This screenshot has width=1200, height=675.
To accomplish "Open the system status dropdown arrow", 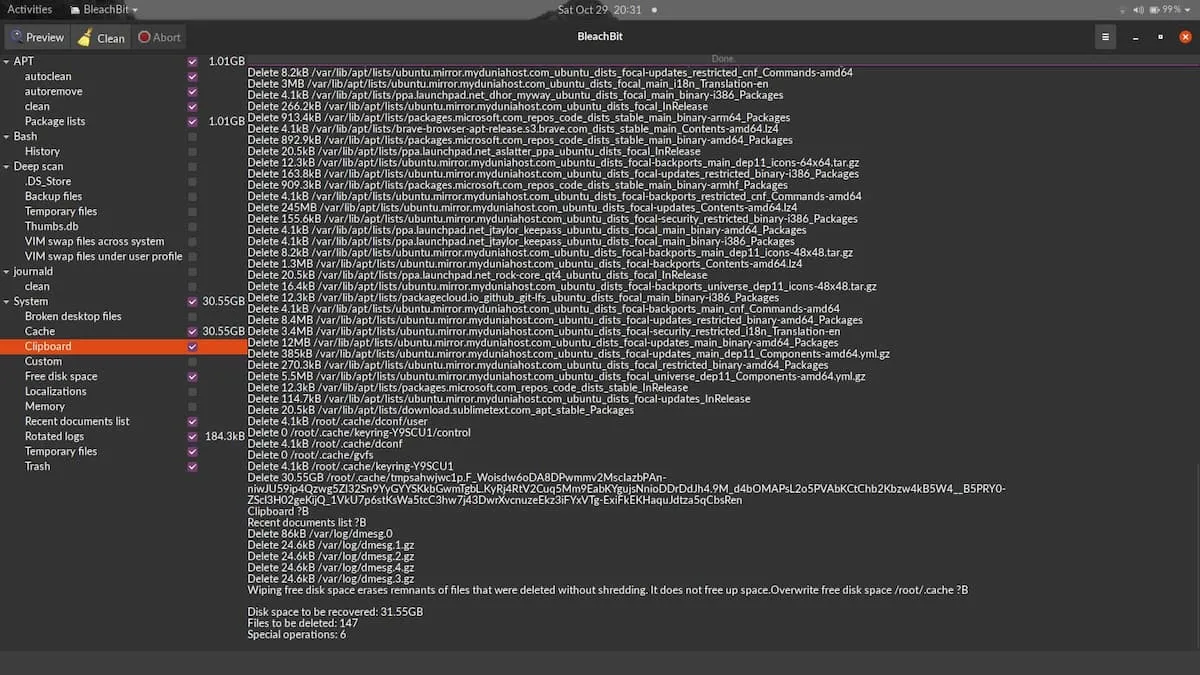I will pos(1189,8).
